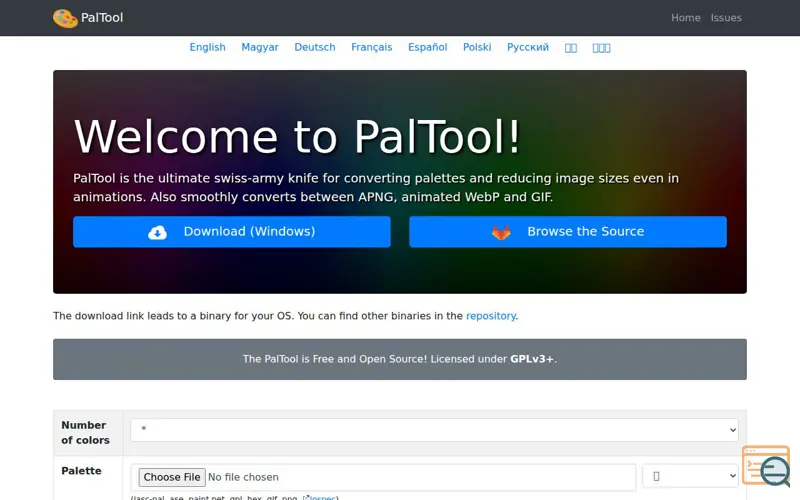Click the GitLab fox icon

(x=501, y=232)
